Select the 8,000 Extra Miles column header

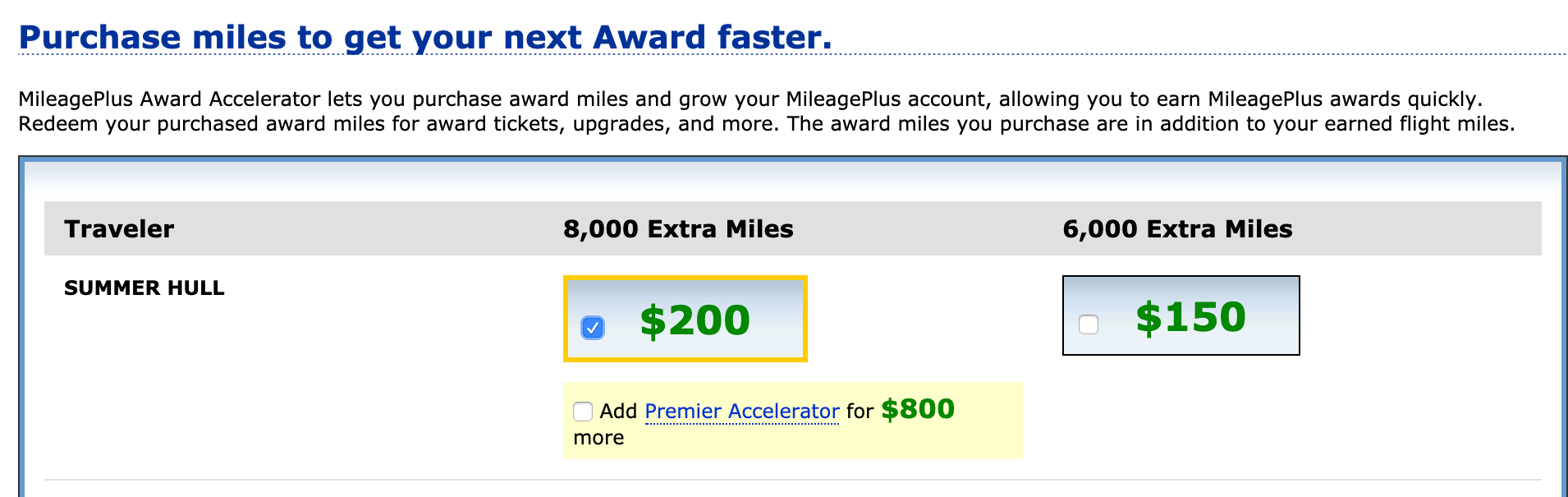[x=678, y=229]
